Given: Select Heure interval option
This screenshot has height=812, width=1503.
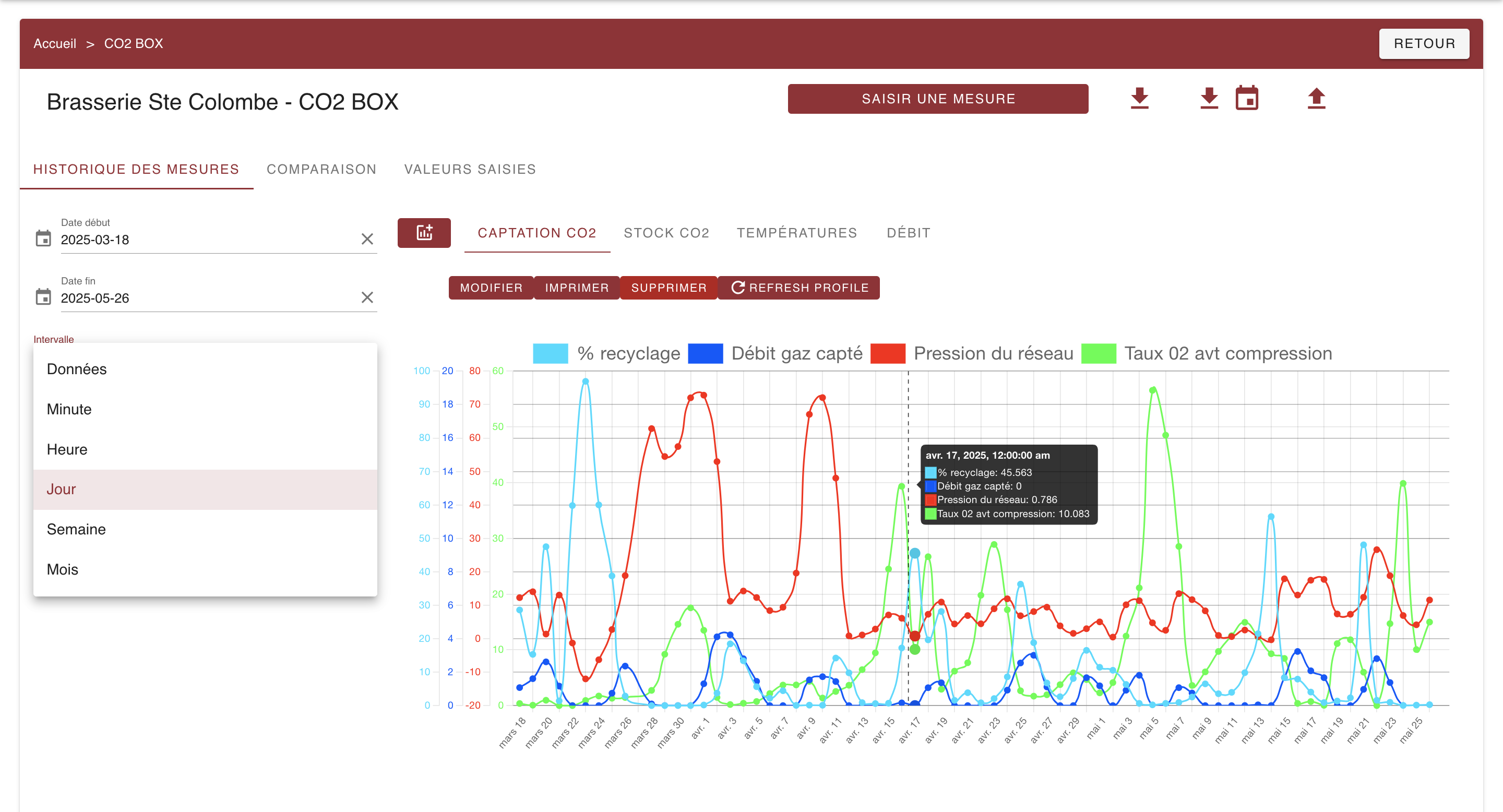Looking at the screenshot, I should (67, 449).
